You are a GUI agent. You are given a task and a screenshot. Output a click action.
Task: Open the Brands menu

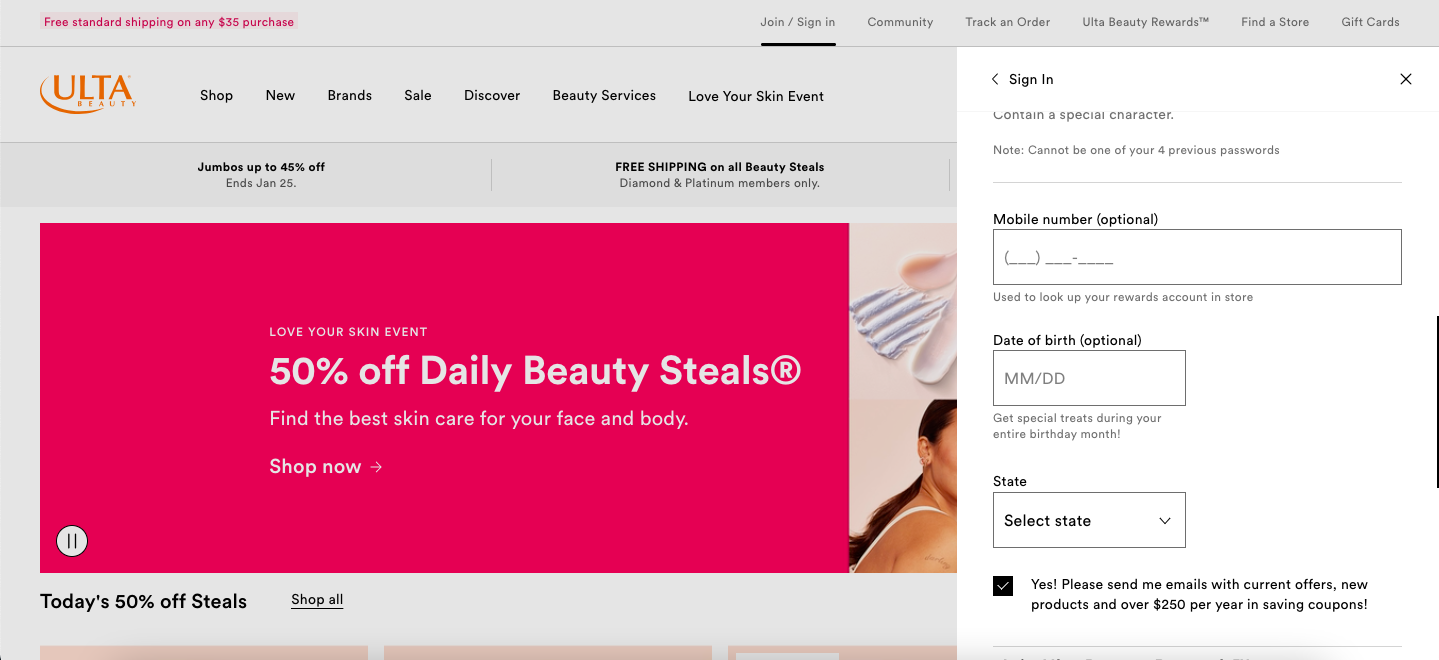point(349,95)
